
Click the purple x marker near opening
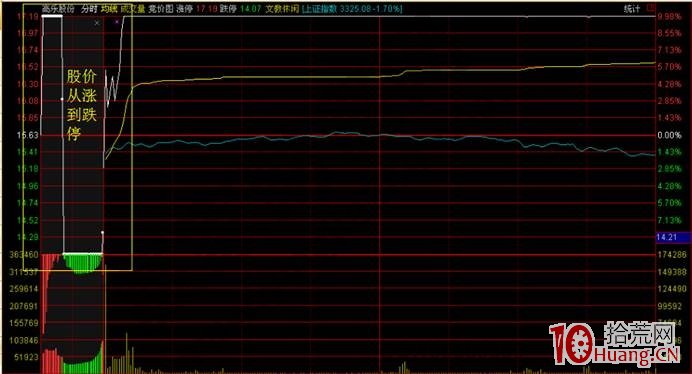(x=117, y=21)
